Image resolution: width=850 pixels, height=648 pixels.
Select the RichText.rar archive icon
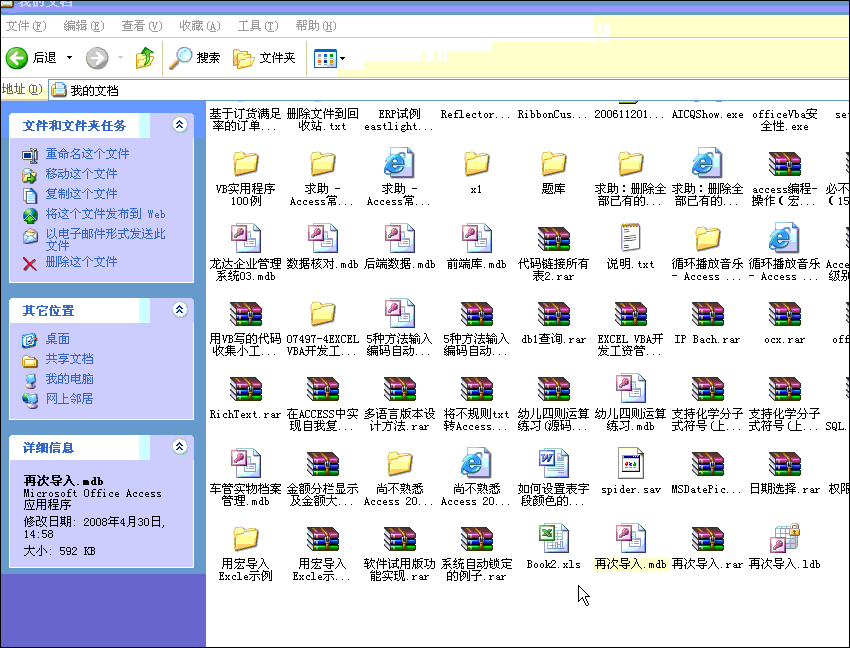point(246,388)
